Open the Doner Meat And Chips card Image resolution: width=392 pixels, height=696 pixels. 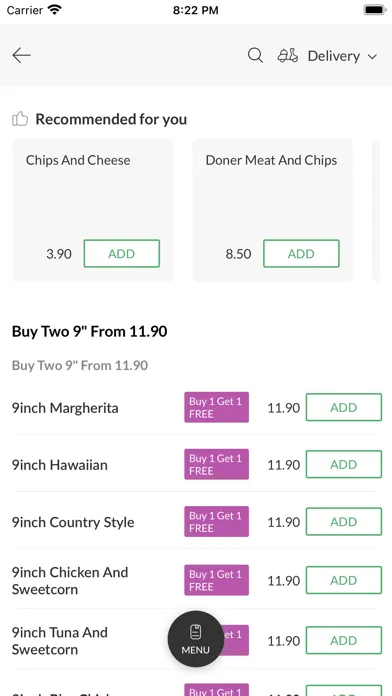point(272,210)
